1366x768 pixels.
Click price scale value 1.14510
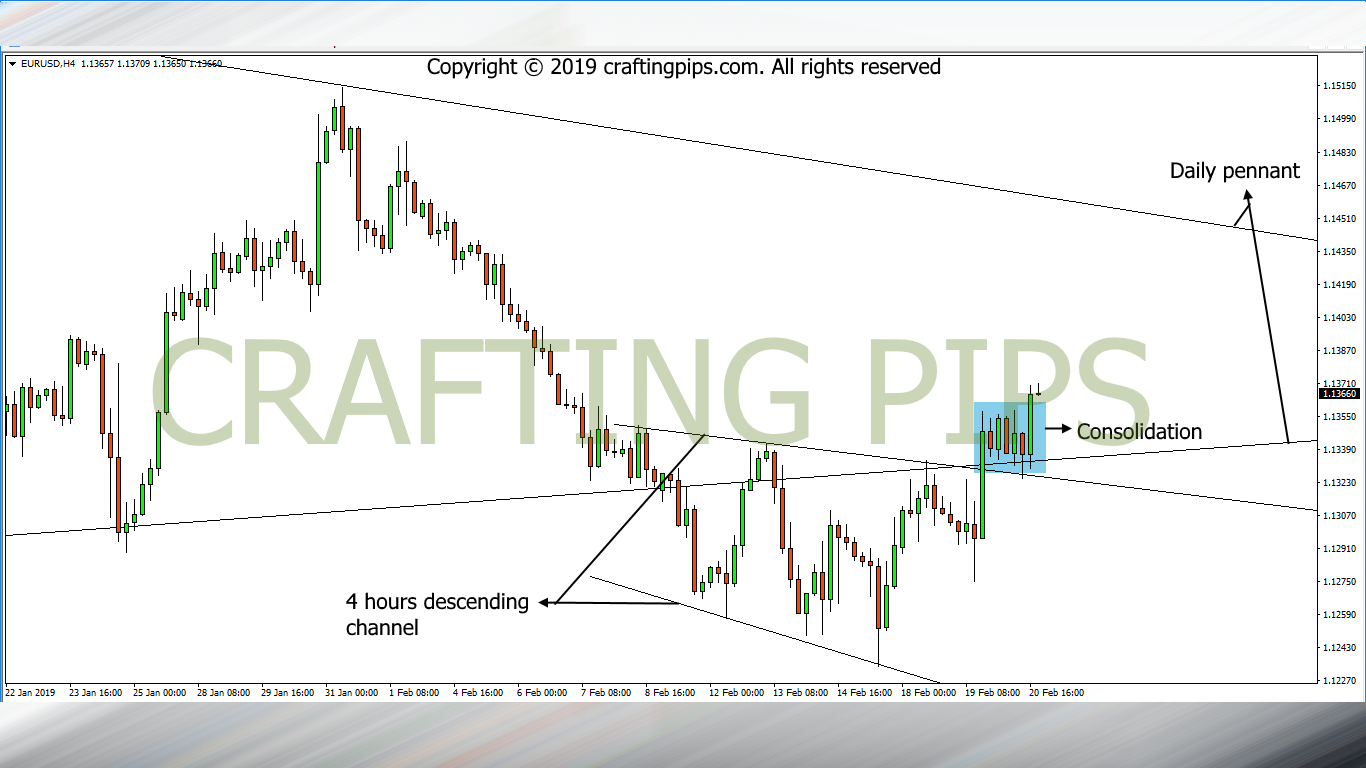[1339, 218]
